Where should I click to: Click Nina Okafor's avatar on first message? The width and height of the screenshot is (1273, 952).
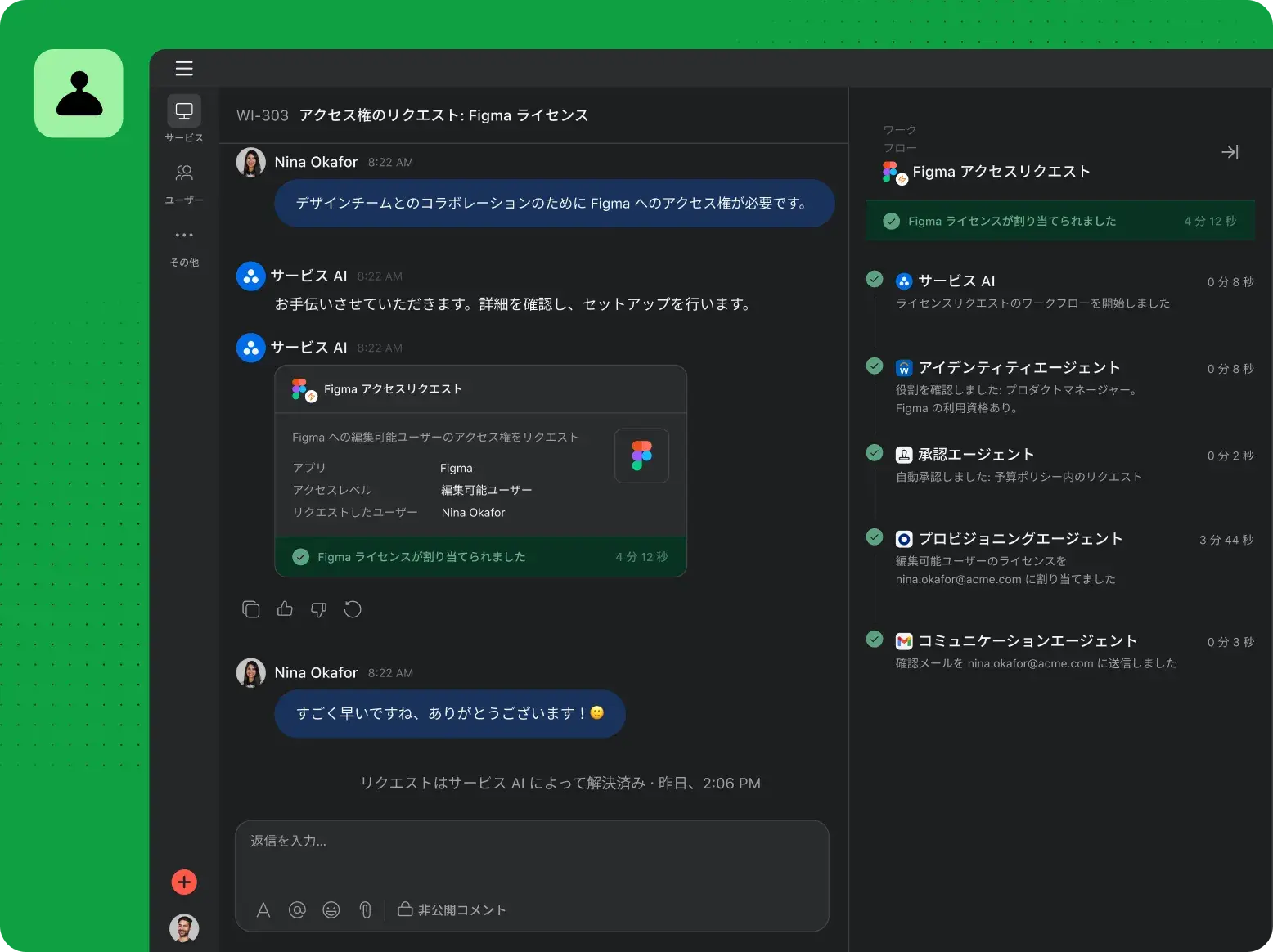coord(251,162)
